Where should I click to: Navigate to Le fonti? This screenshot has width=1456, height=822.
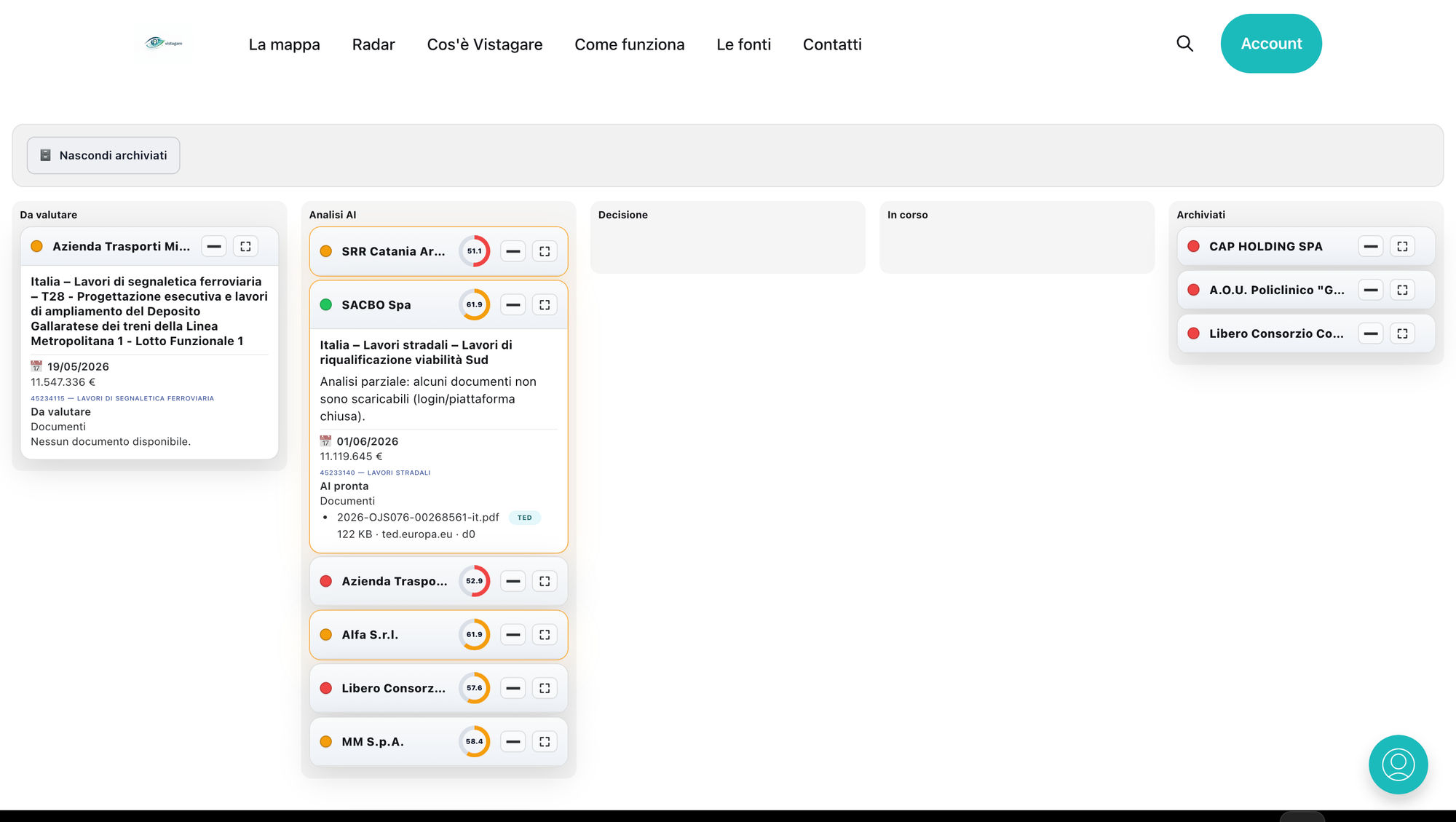pos(743,44)
